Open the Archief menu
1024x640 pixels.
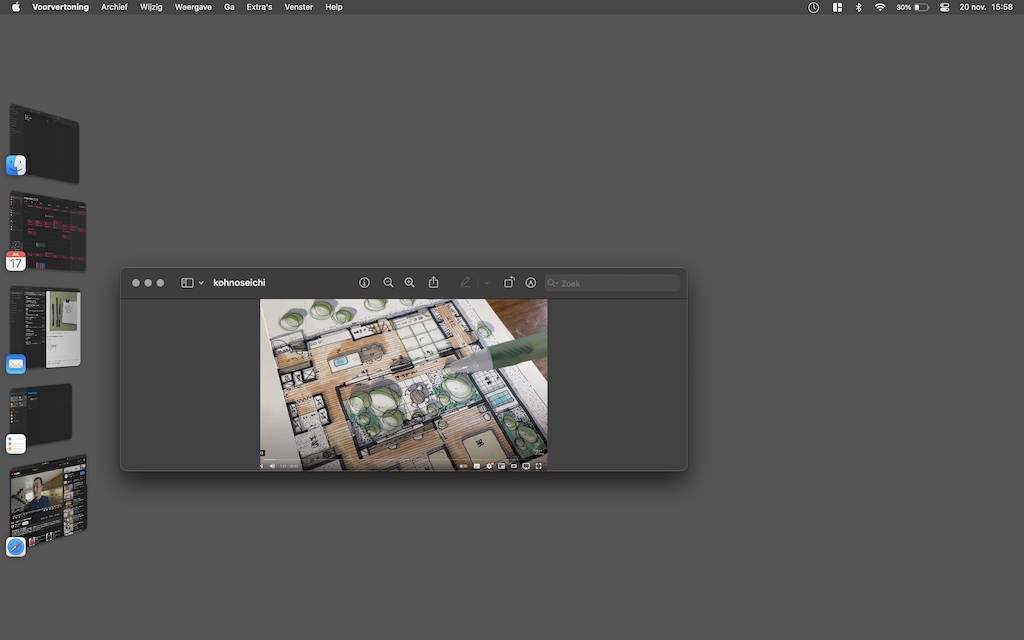pos(114,7)
